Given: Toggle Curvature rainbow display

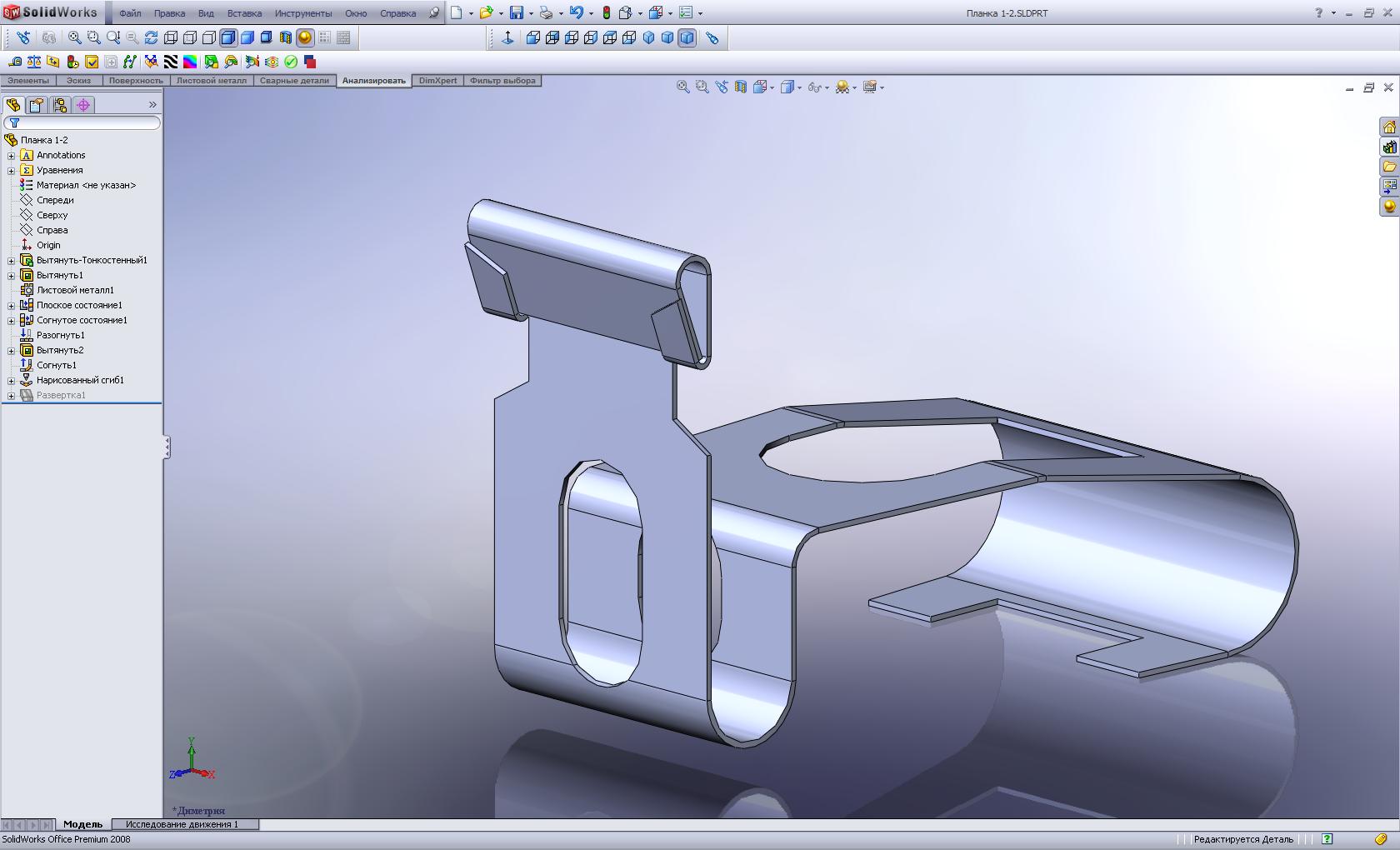Looking at the screenshot, I should [x=190, y=62].
